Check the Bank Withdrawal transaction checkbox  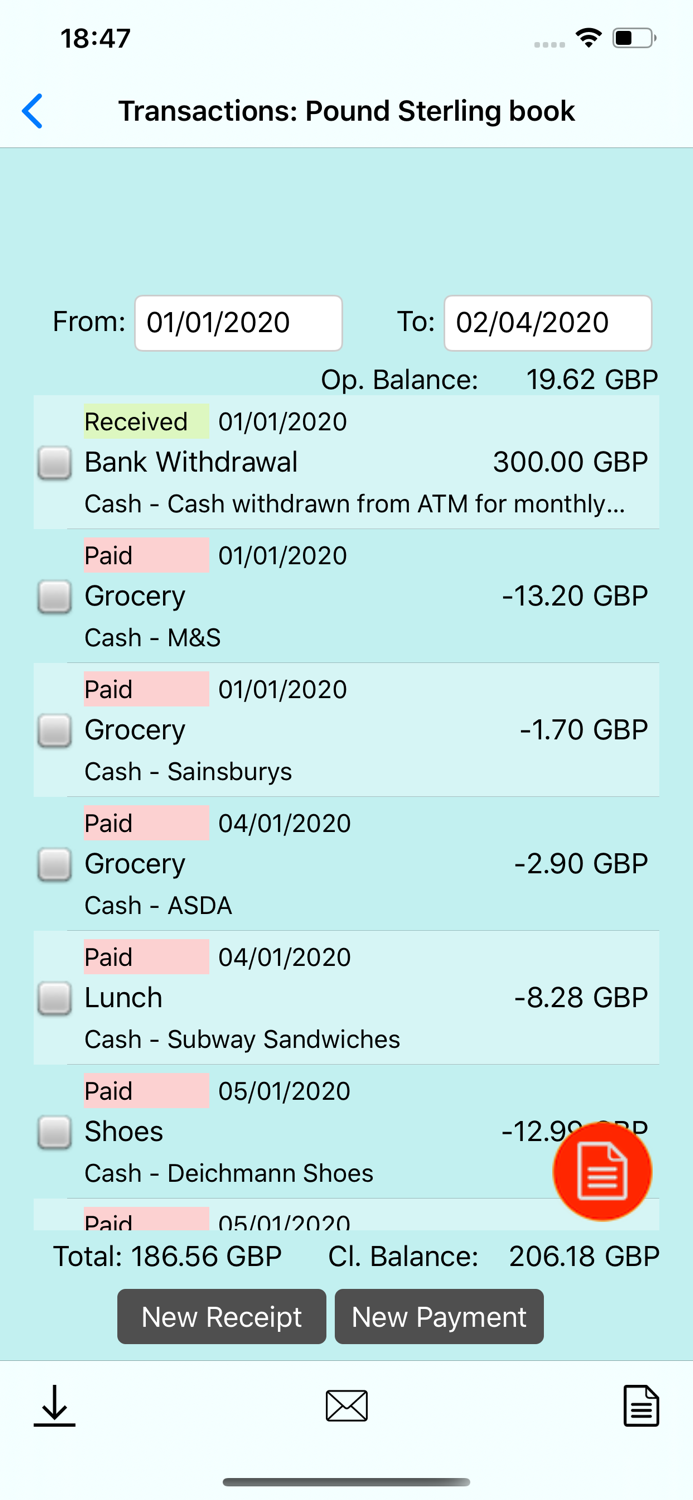[54, 462]
